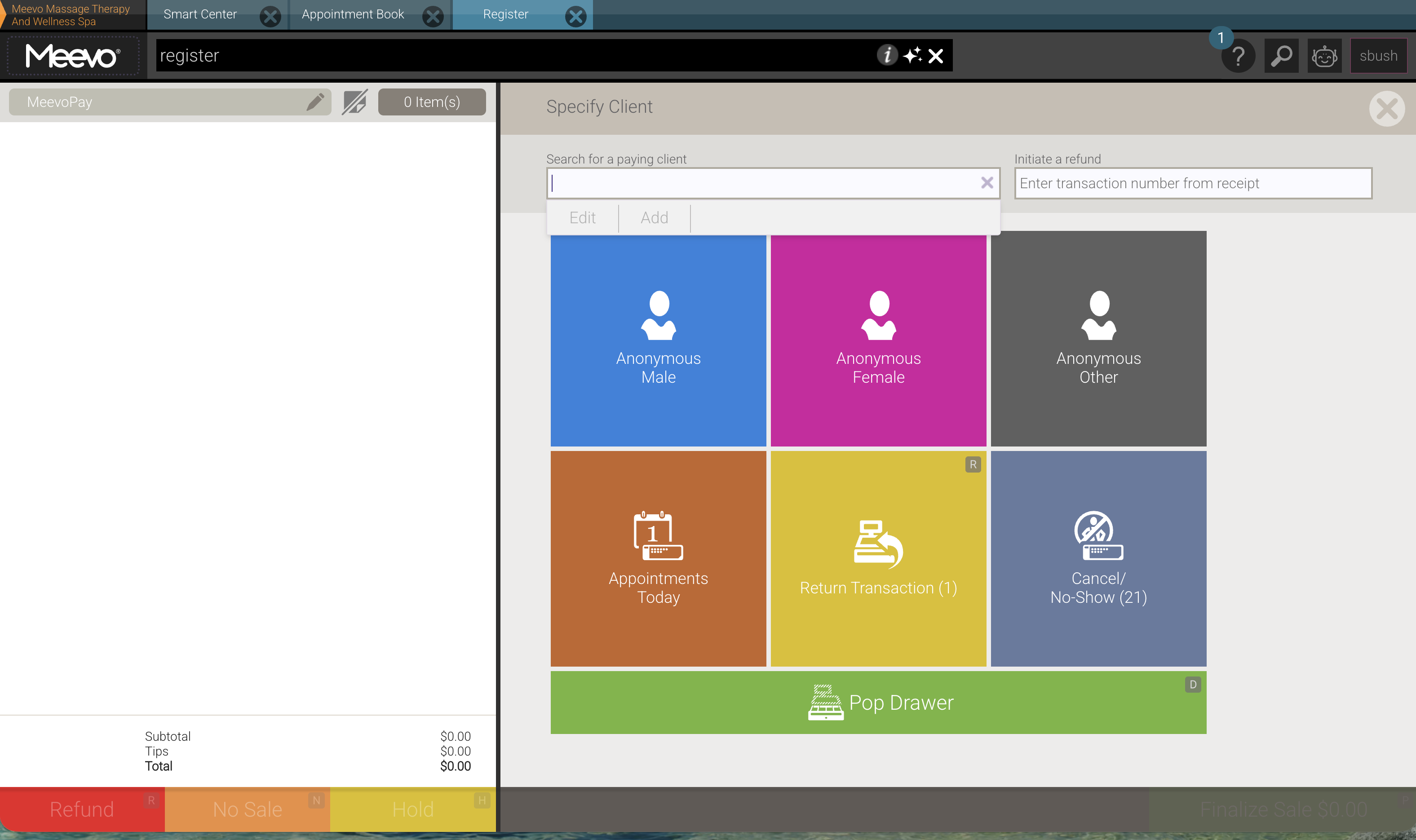Click the Add client option
Viewport: 1416px width, 840px height.
pyautogui.click(x=654, y=218)
